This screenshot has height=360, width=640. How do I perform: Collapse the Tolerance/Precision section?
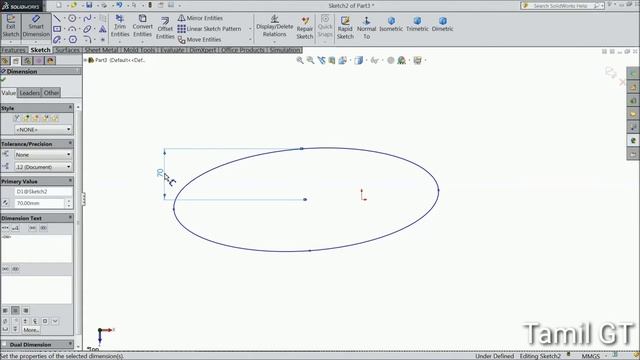(70, 144)
